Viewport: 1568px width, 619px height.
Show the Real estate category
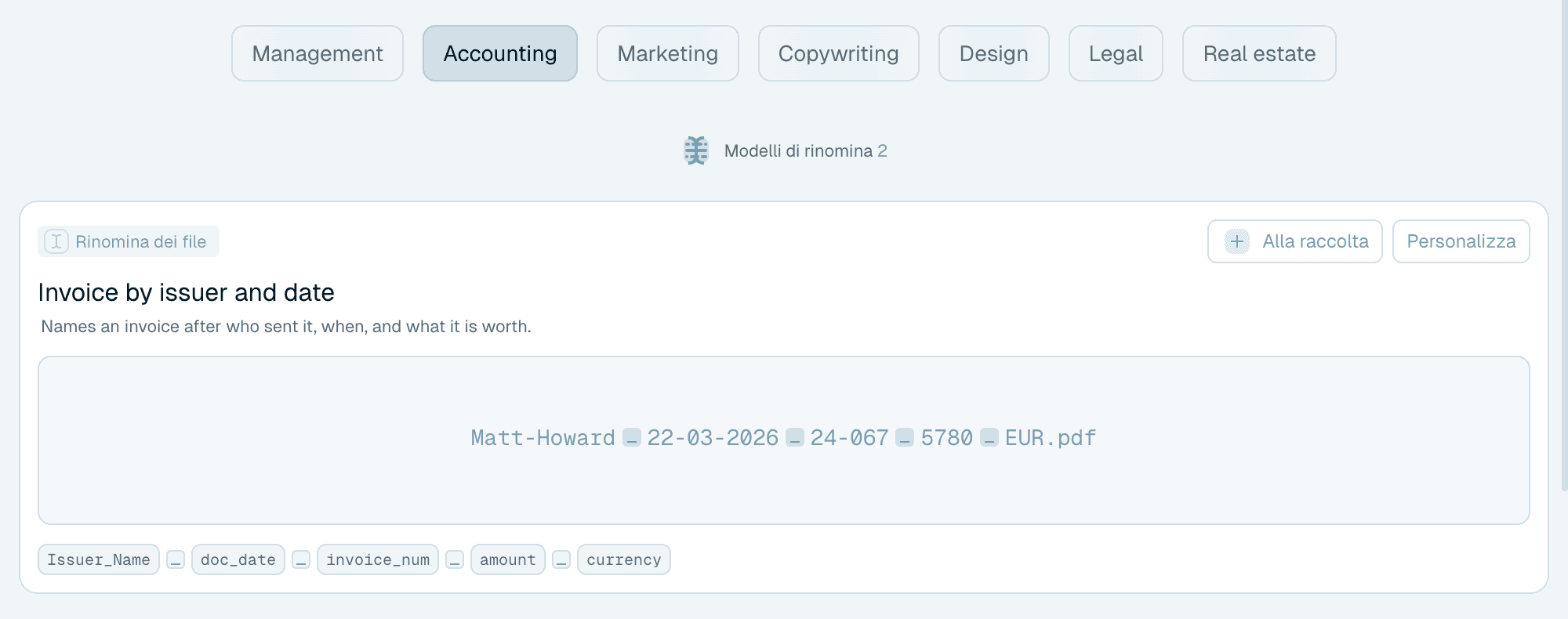click(1259, 53)
